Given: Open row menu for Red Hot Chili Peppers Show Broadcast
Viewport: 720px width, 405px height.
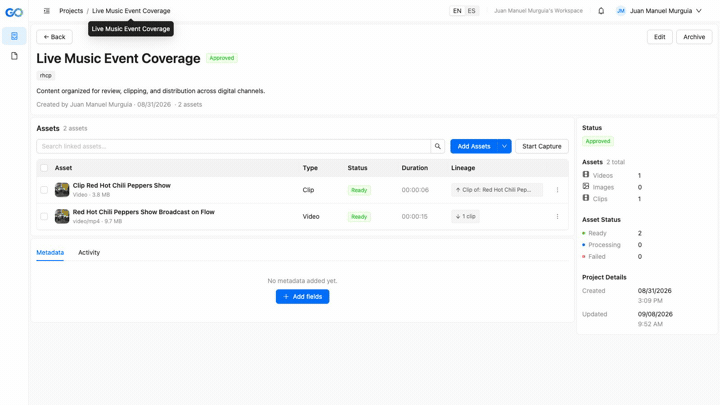Looking at the screenshot, I should coord(557,216).
